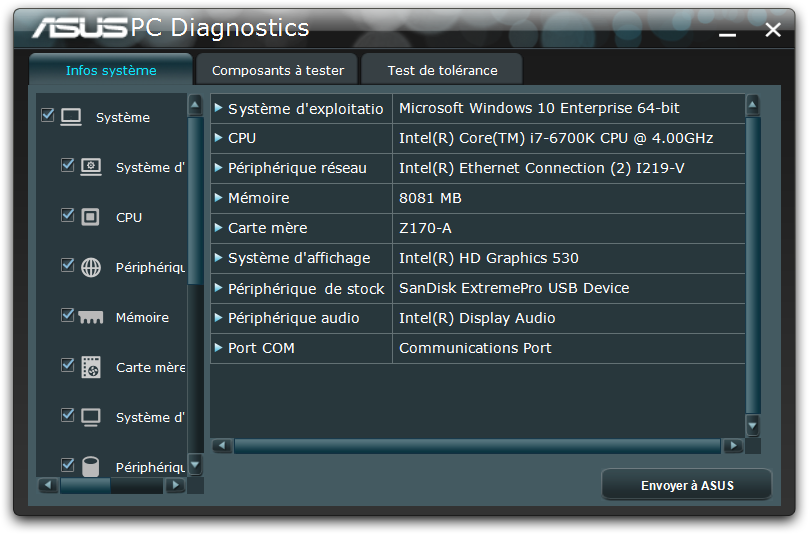
Task: Click the network globe icon in sidebar
Action: pyautogui.click(x=91, y=267)
